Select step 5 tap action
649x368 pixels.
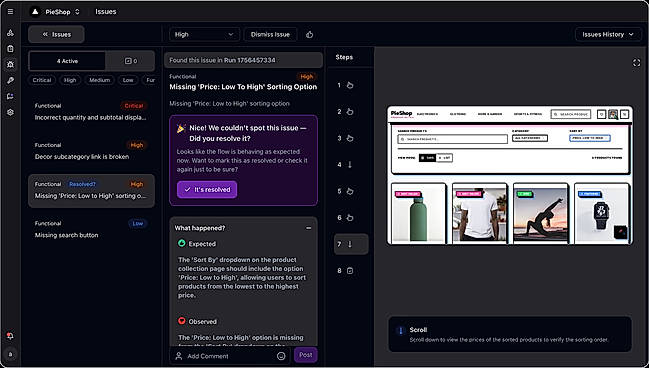[x=351, y=191]
